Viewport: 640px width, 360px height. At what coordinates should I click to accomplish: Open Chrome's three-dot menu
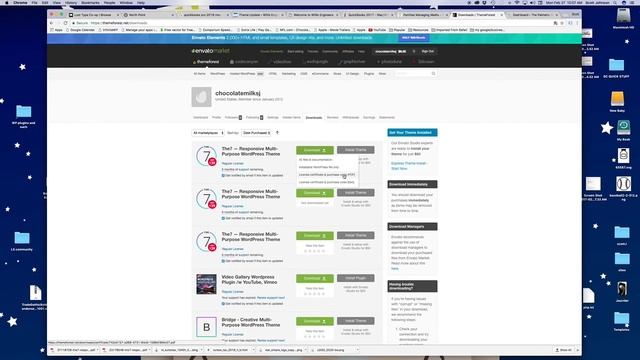(x=577, y=23)
